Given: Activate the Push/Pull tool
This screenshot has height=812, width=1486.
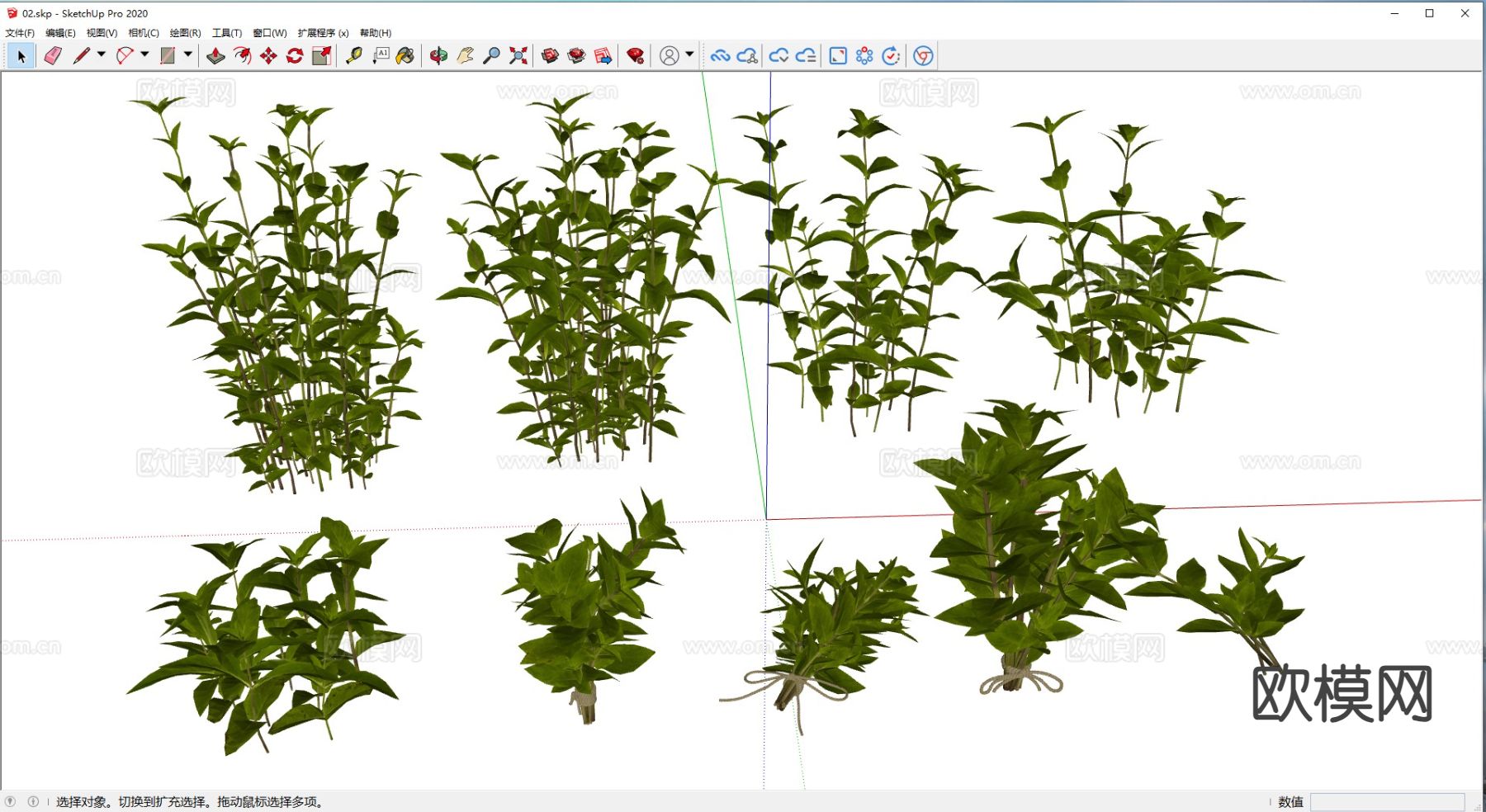Looking at the screenshot, I should pyautogui.click(x=215, y=56).
